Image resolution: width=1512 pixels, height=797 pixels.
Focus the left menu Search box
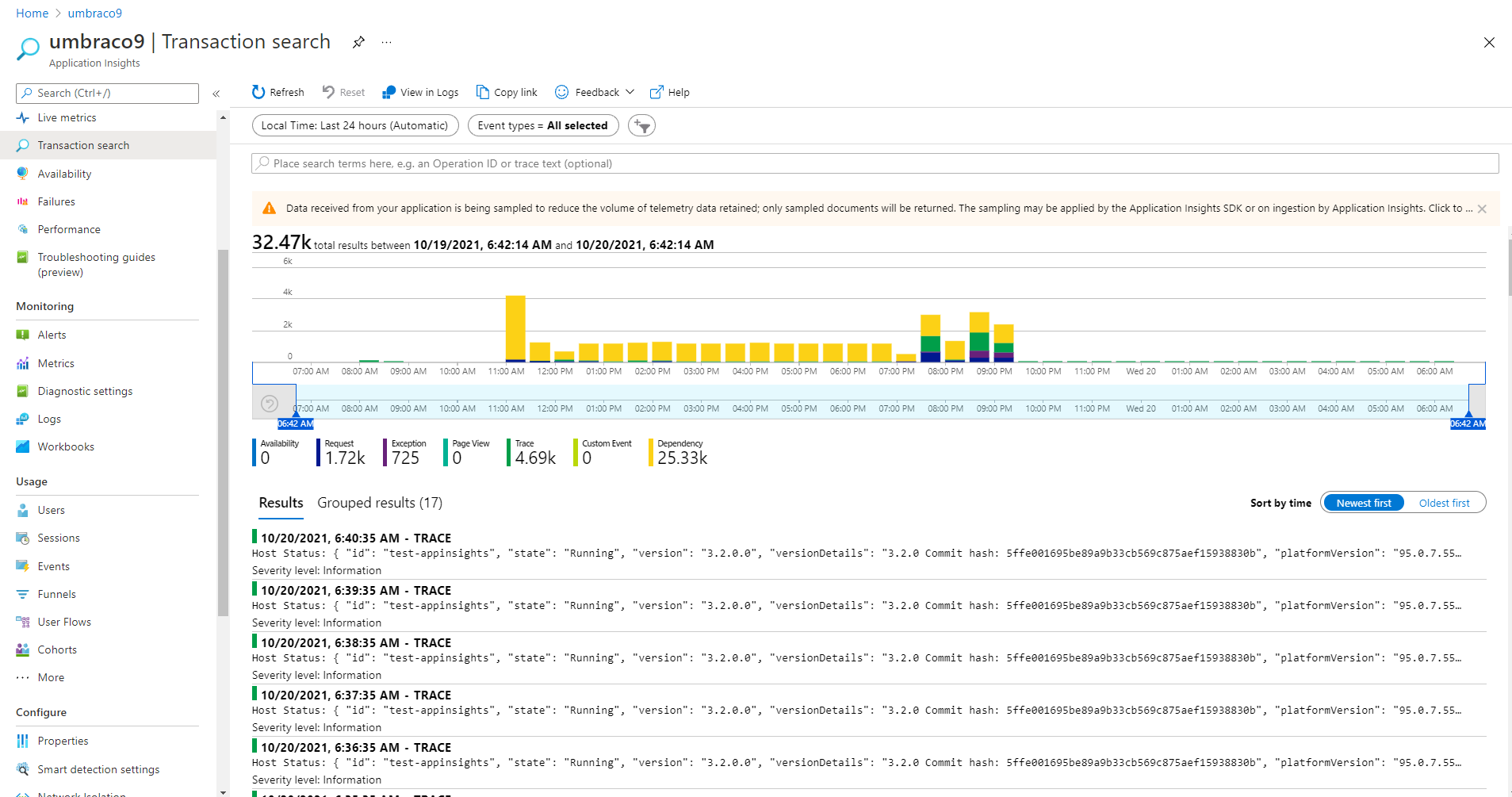[x=107, y=93]
